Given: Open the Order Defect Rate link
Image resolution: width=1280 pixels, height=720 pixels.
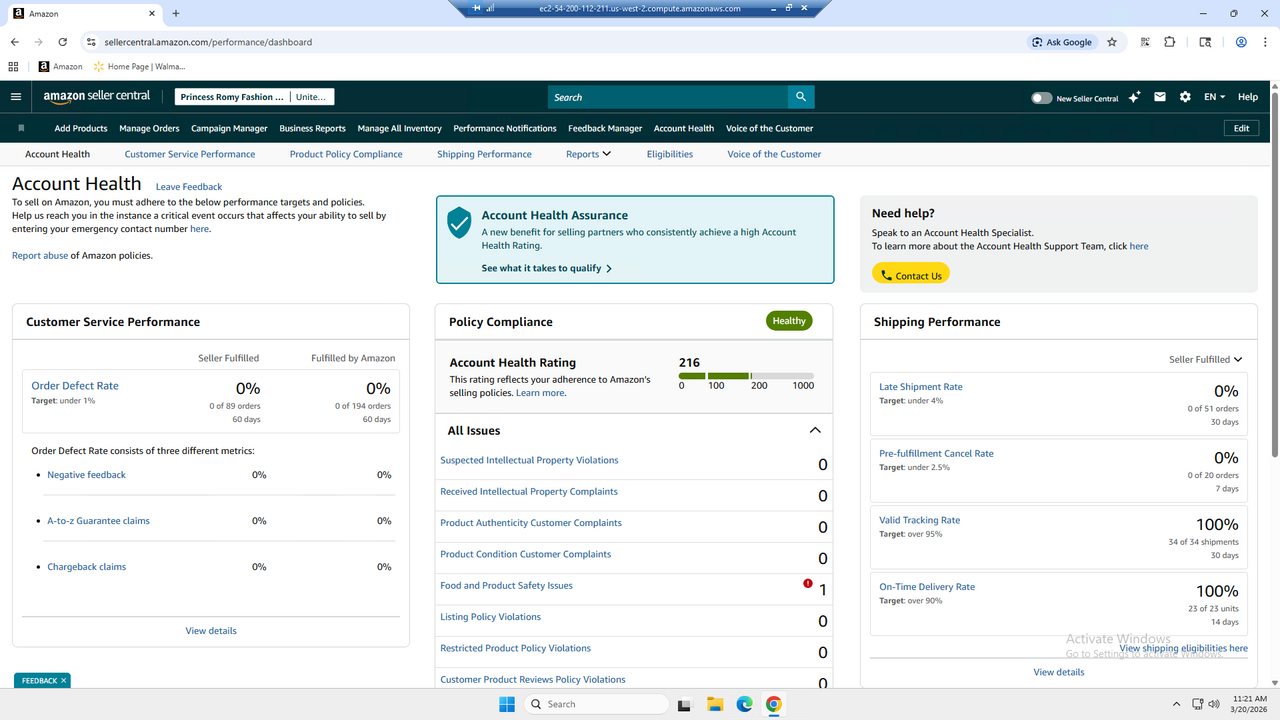Looking at the screenshot, I should click(x=75, y=386).
